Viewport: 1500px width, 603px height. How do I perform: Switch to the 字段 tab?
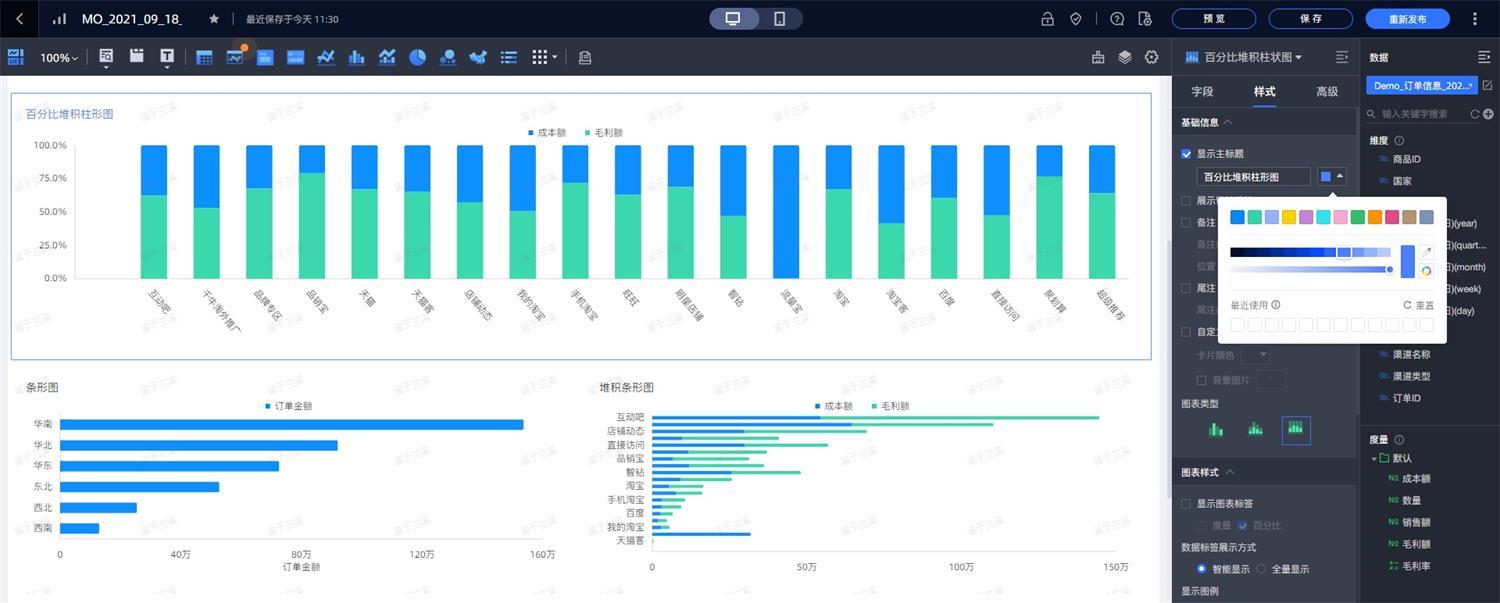[1202, 92]
